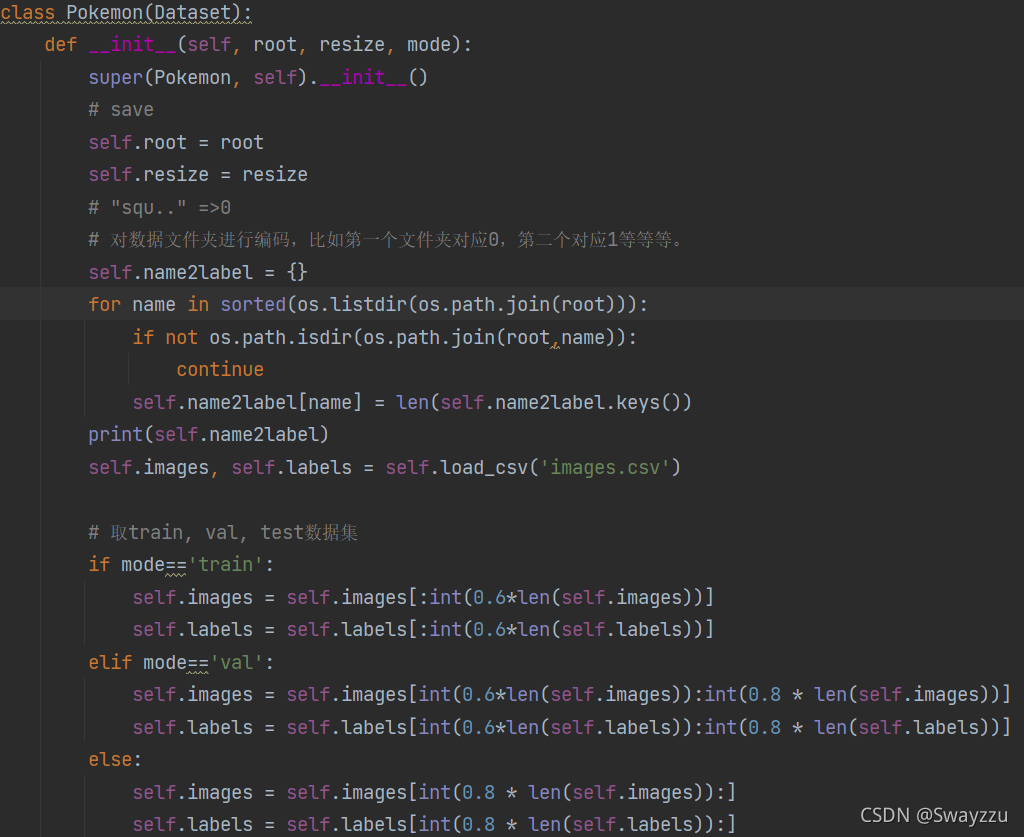Click the self.labels slice from int(0.8 * len line

434,825
